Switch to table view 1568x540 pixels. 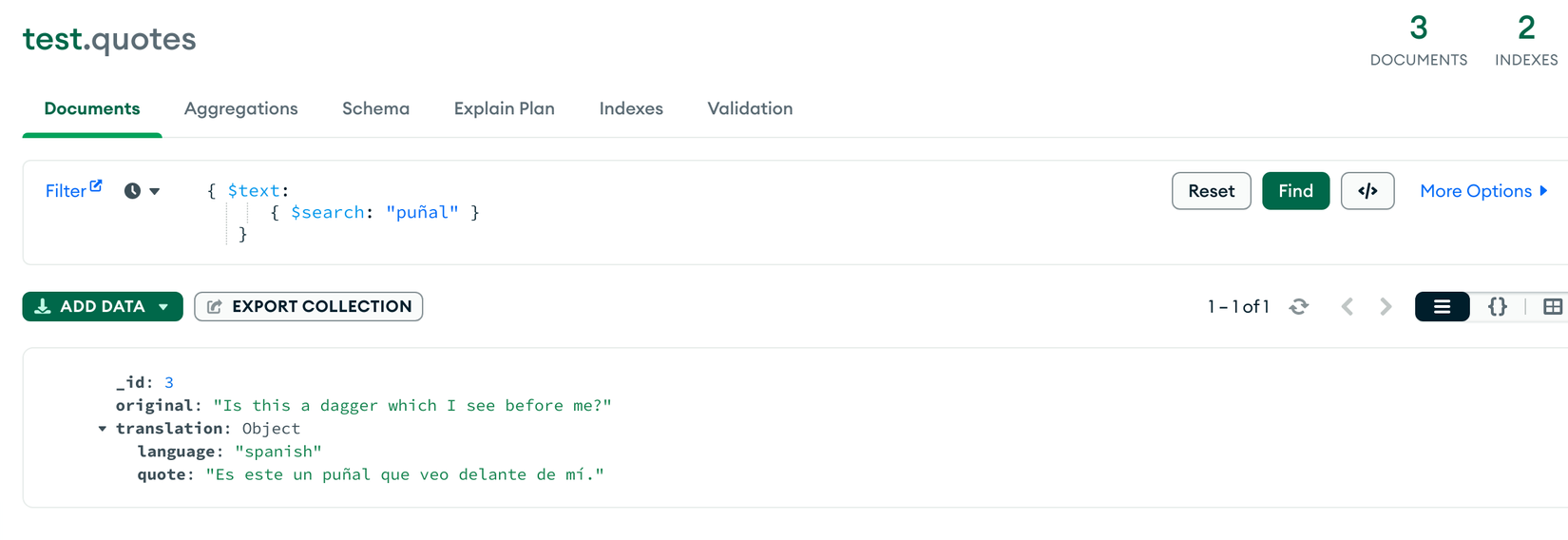point(1552,306)
